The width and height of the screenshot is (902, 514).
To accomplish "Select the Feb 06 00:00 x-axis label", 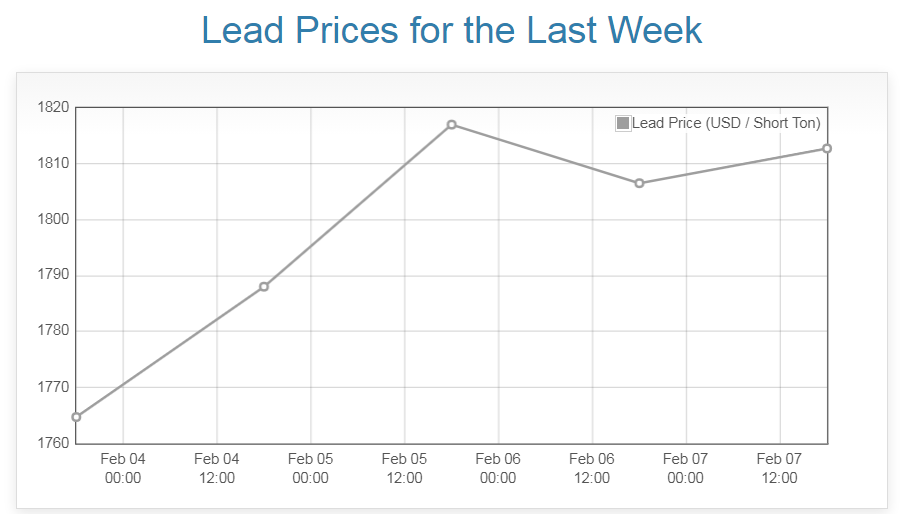I will 498,468.
